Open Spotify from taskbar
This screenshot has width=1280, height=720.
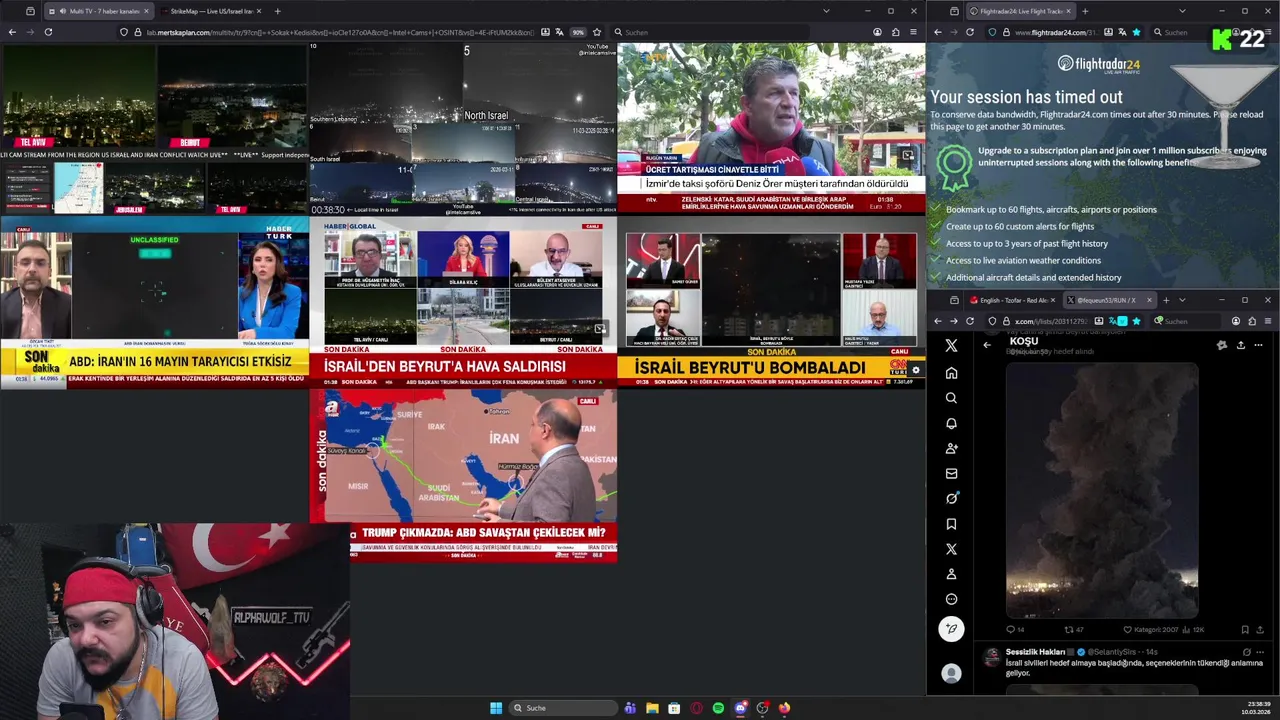718,708
